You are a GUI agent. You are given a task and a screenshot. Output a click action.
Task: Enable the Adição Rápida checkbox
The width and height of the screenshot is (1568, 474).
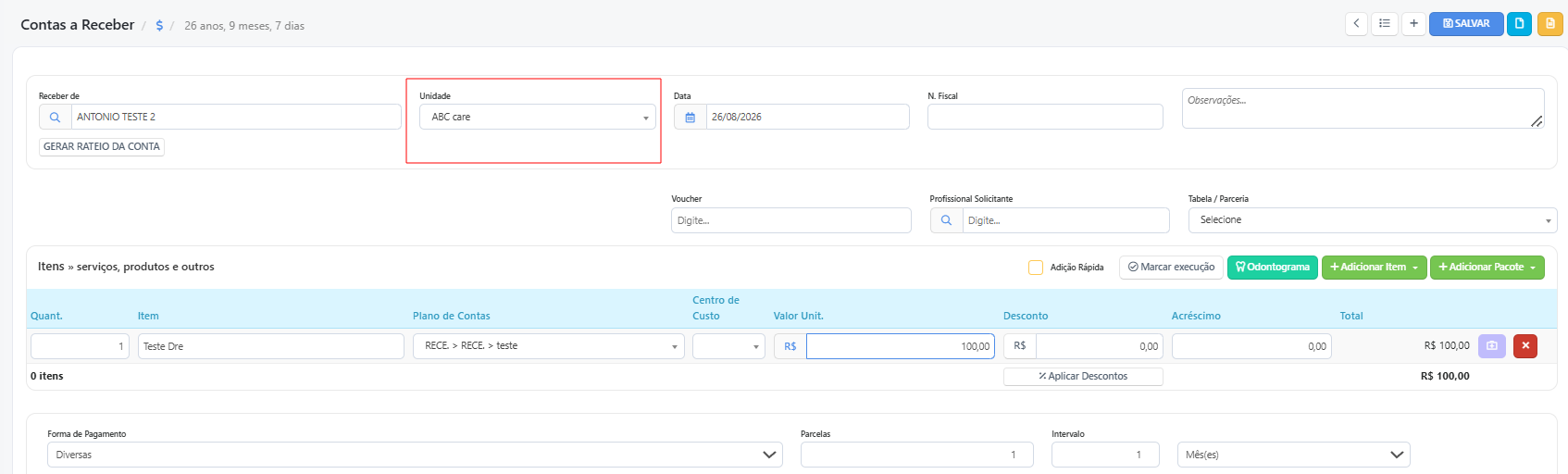(x=1036, y=268)
